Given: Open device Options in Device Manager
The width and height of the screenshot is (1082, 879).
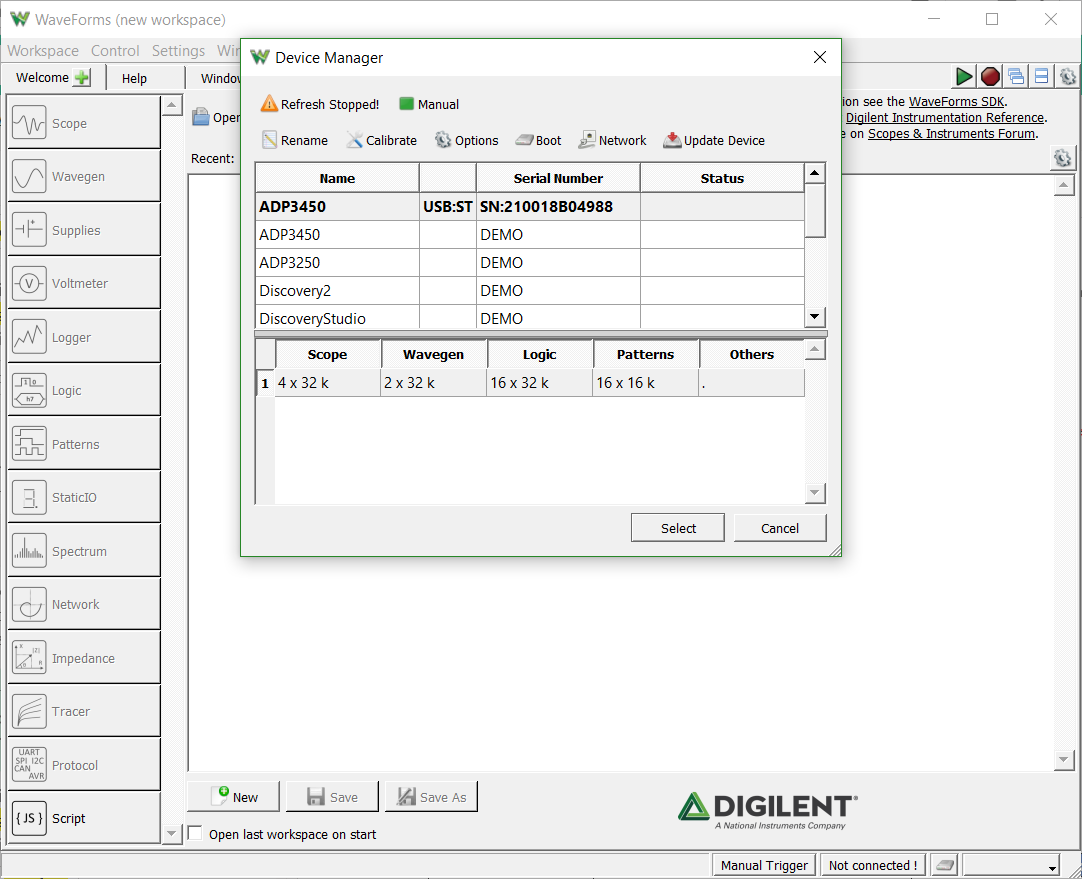Looking at the screenshot, I should pyautogui.click(x=466, y=141).
